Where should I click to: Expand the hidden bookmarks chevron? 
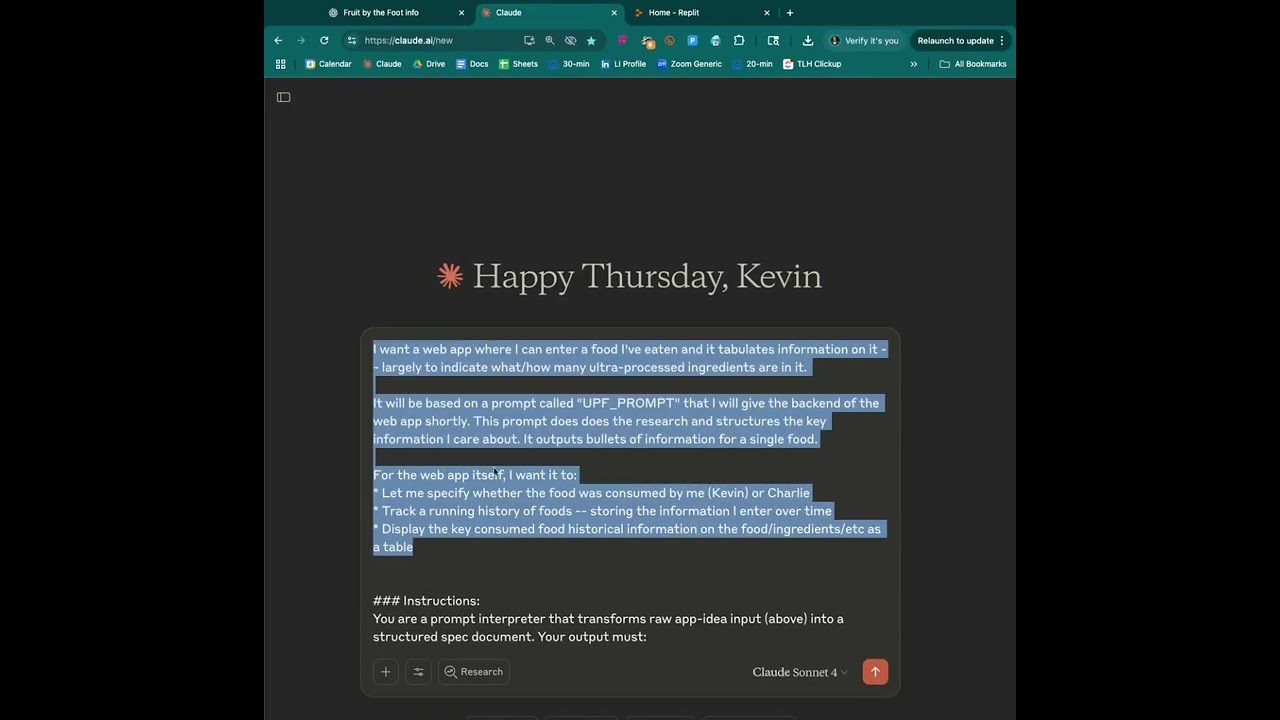coord(913,64)
